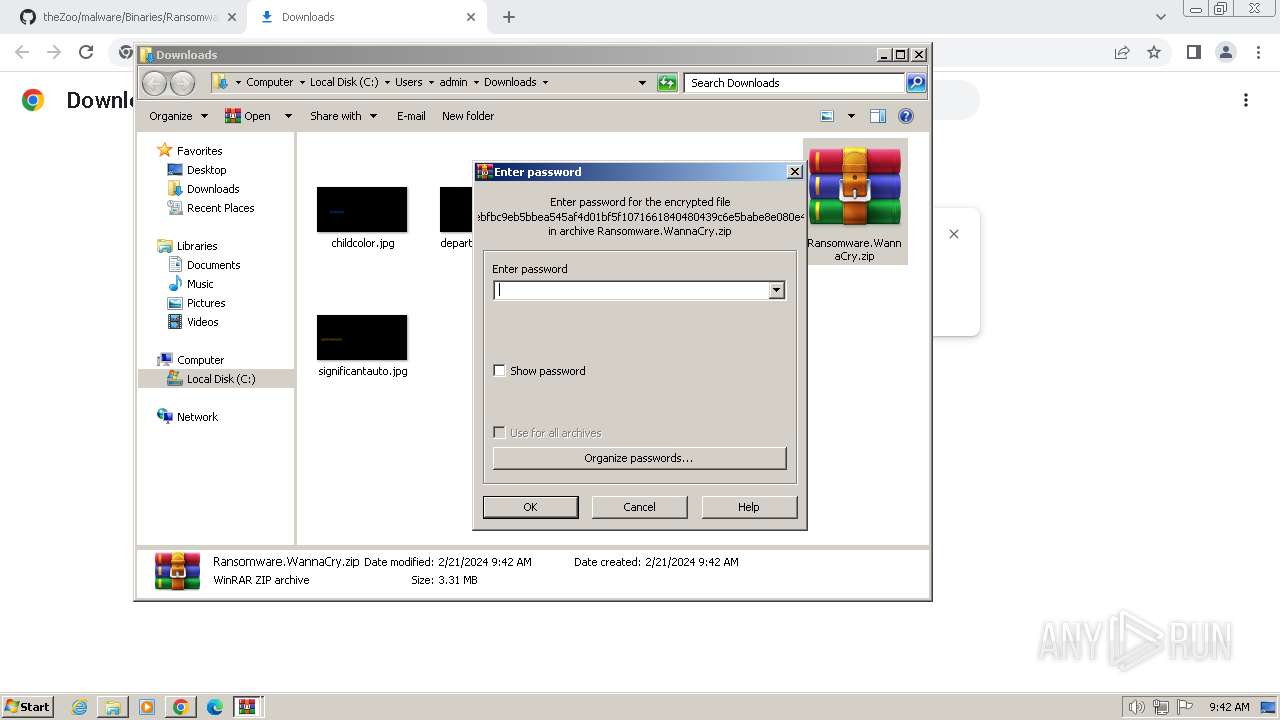This screenshot has width=1280, height=720.
Task: Switch to Chrome on the taskbar
Action: tap(181, 707)
